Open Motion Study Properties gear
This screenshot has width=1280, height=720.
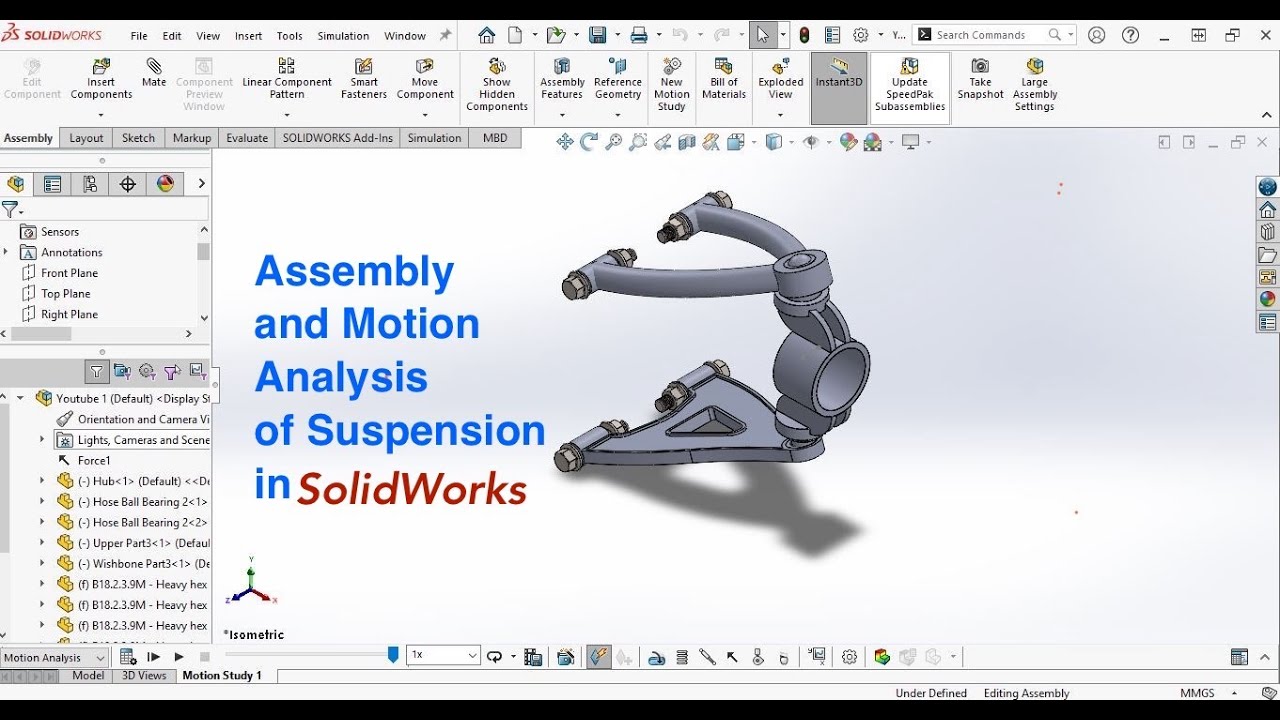coord(849,657)
